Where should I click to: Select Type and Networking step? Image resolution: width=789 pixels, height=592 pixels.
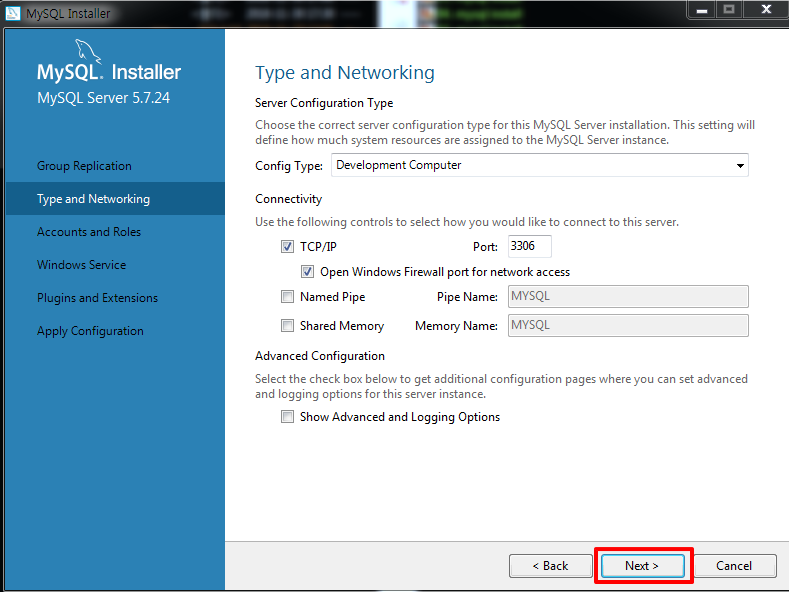(x=115, y=199)
